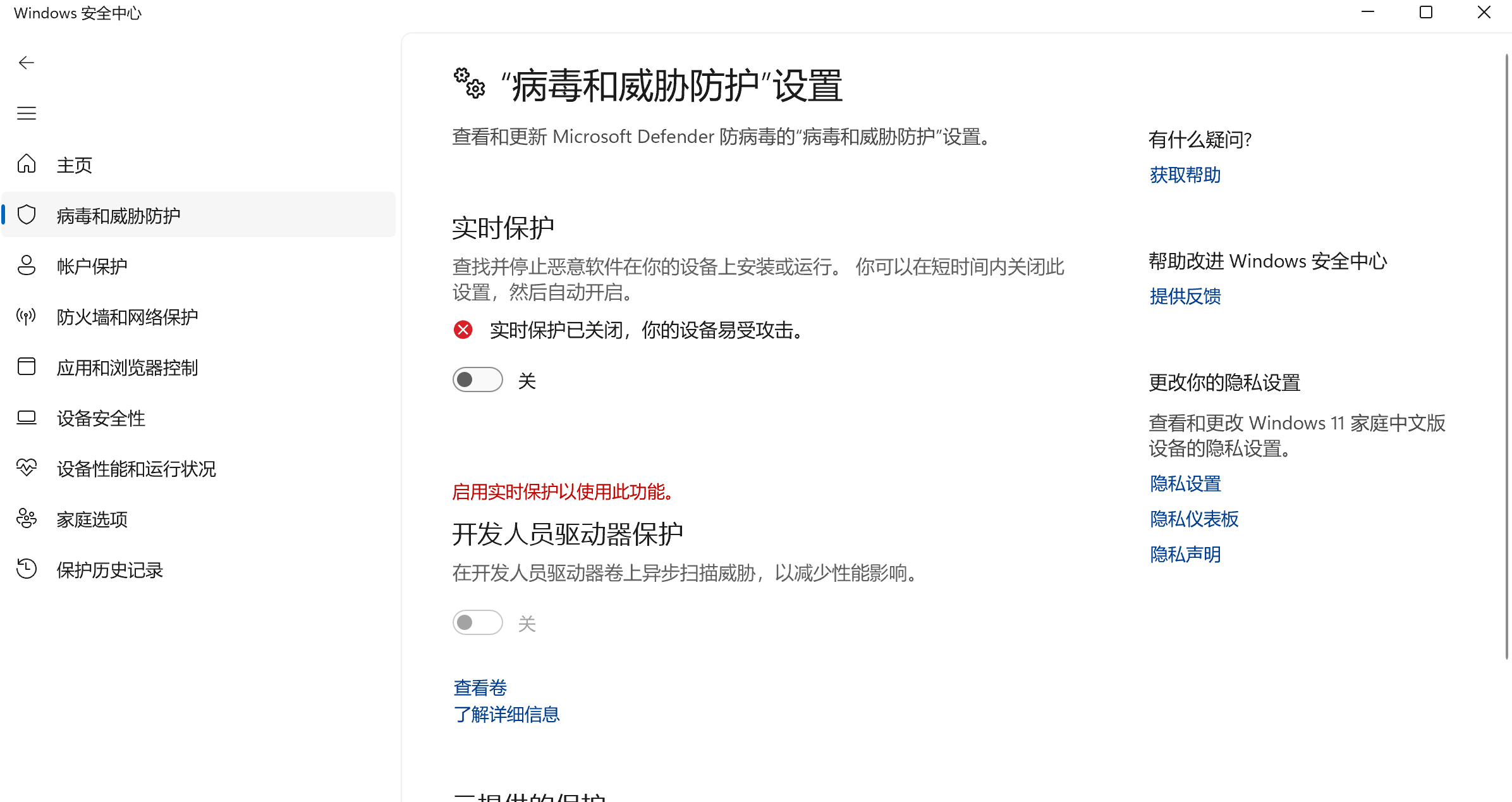Click the laptop icon for 设备安全性
This screenshot has height=802, width=1512.
[27, 417]
